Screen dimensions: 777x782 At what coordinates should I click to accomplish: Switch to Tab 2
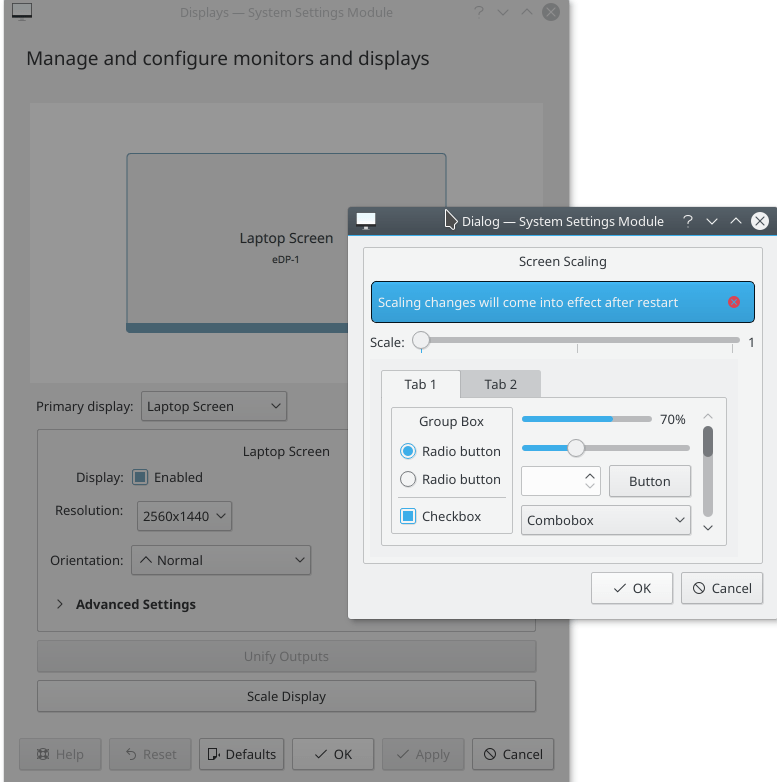501,384
